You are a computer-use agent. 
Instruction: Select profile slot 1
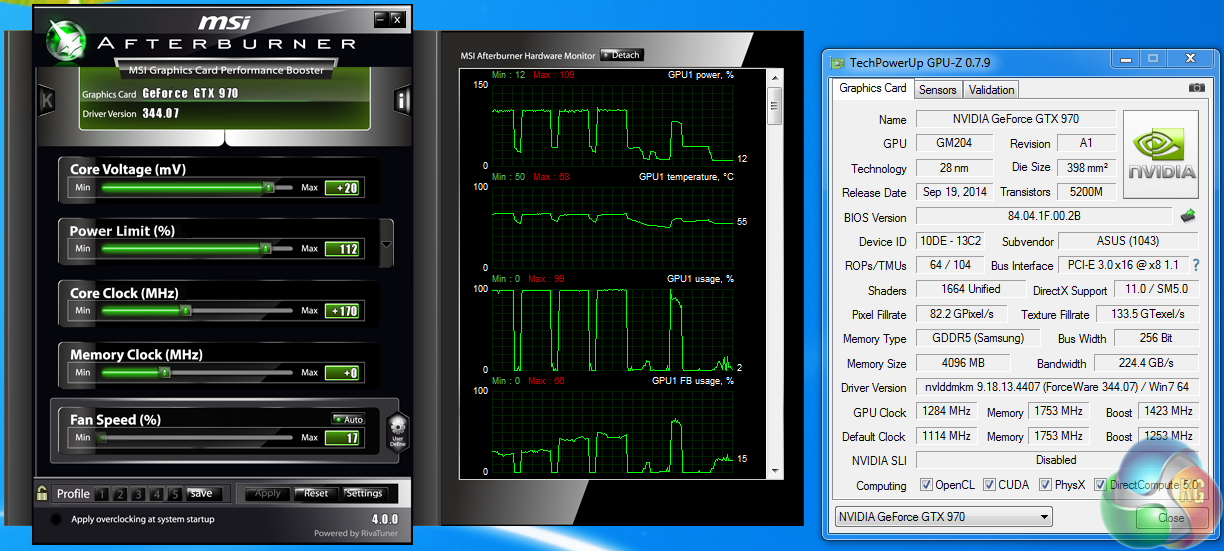(104, 494)
